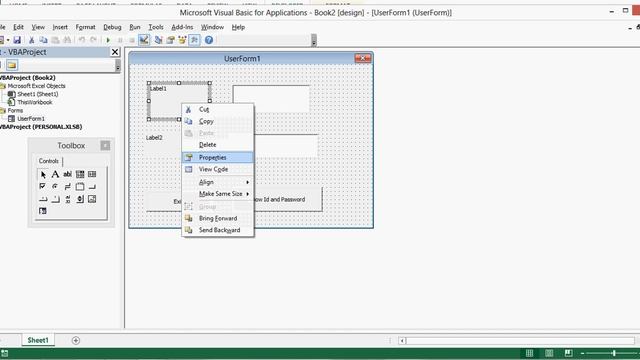Open the Debug menu
The height and width of the screenshot is (360, 640).
point(112,27)
